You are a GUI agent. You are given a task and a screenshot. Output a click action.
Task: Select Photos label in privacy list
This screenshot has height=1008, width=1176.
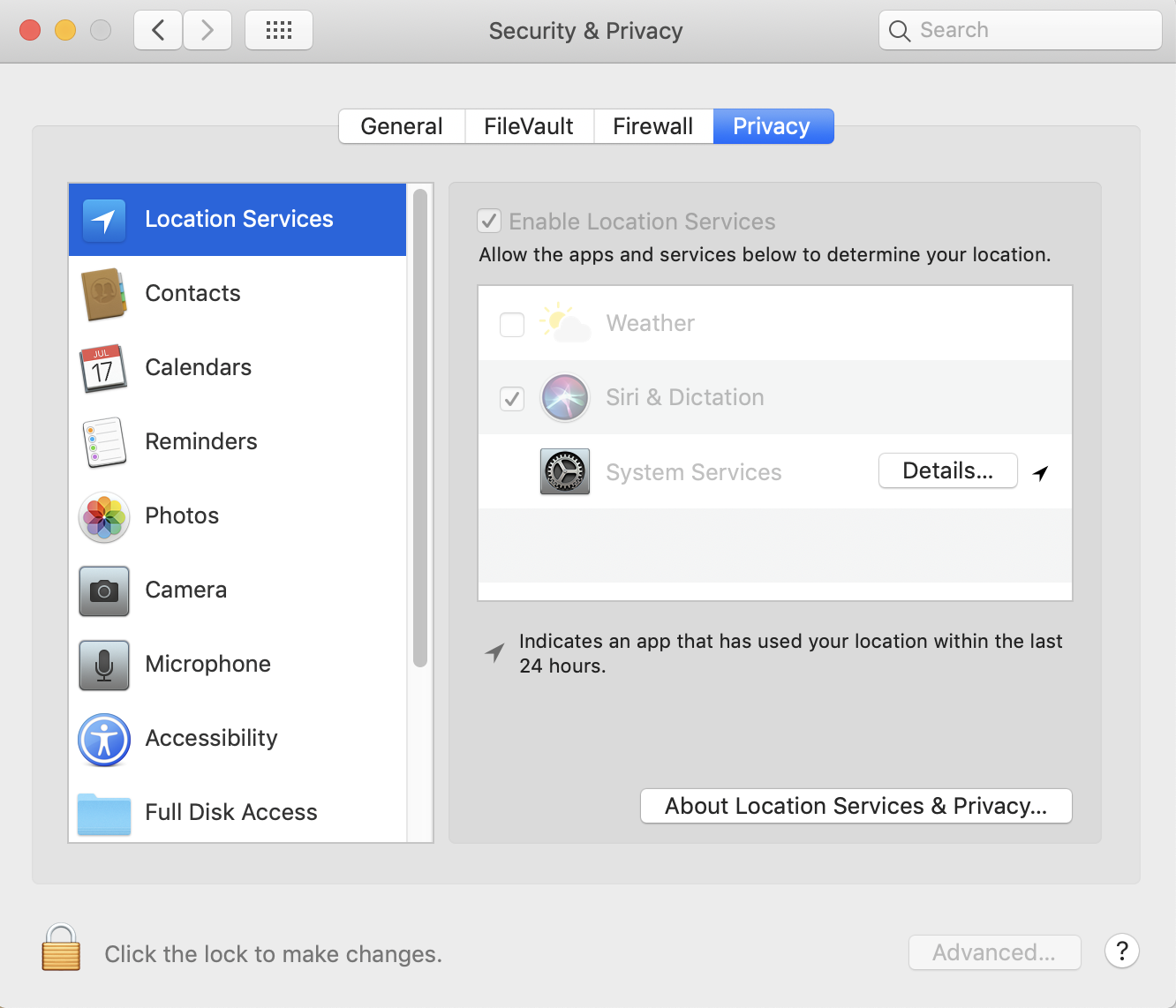point(182,515)
